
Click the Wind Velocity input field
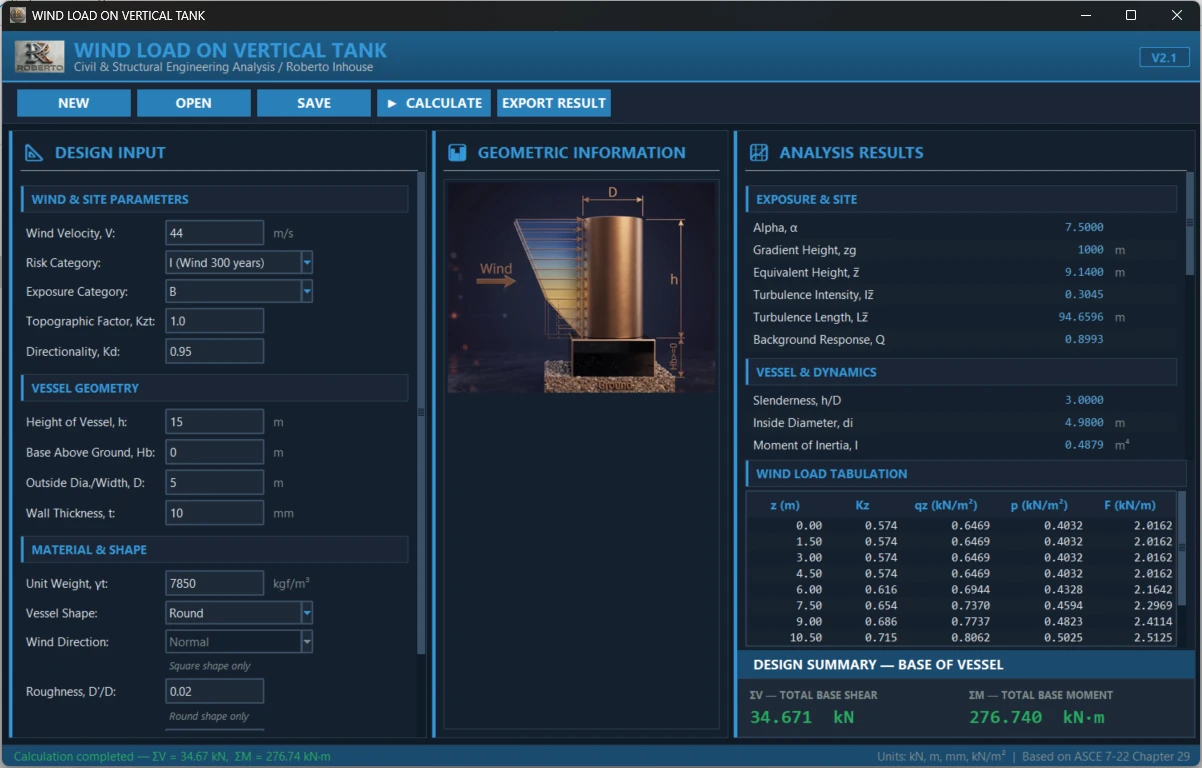click(x=214, y=233)
